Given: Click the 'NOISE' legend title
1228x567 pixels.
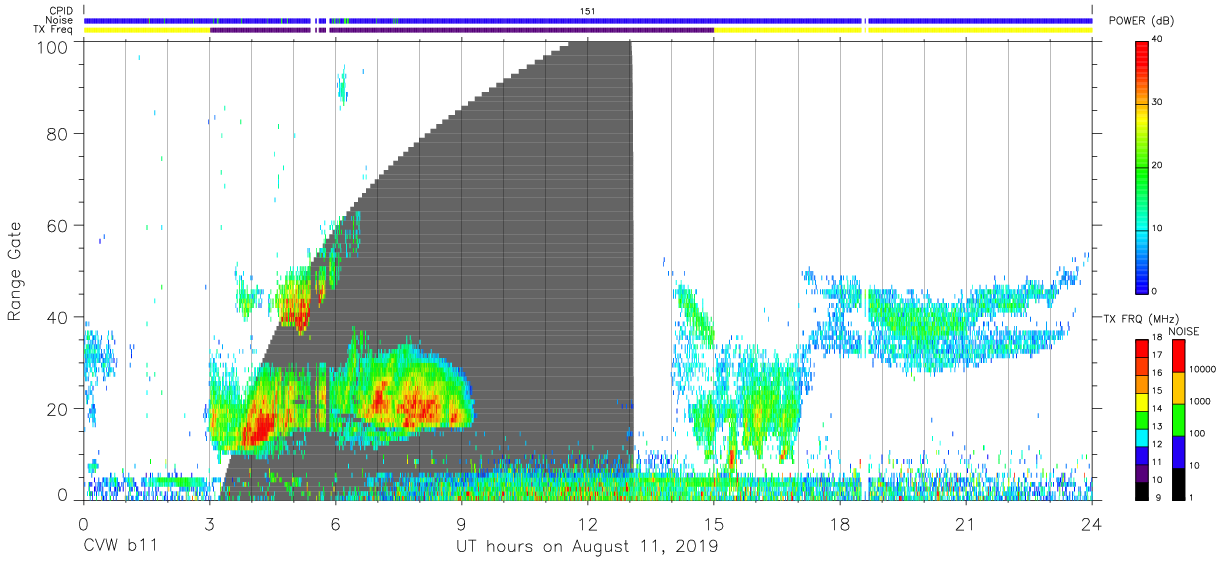Looking at the screenshot, I should (x=1184, y=331).
